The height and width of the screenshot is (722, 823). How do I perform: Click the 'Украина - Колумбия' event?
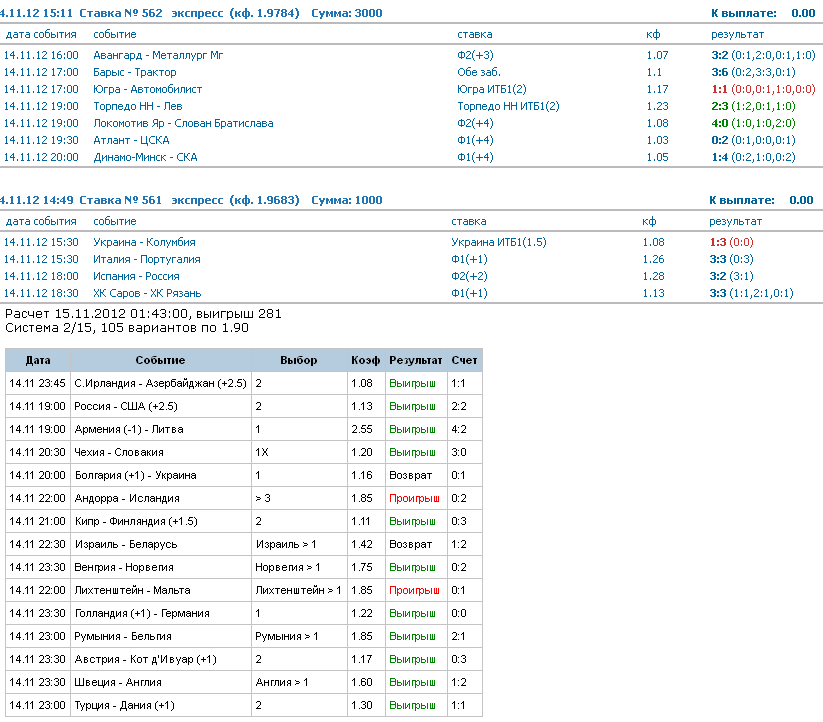tap(144, 242)
